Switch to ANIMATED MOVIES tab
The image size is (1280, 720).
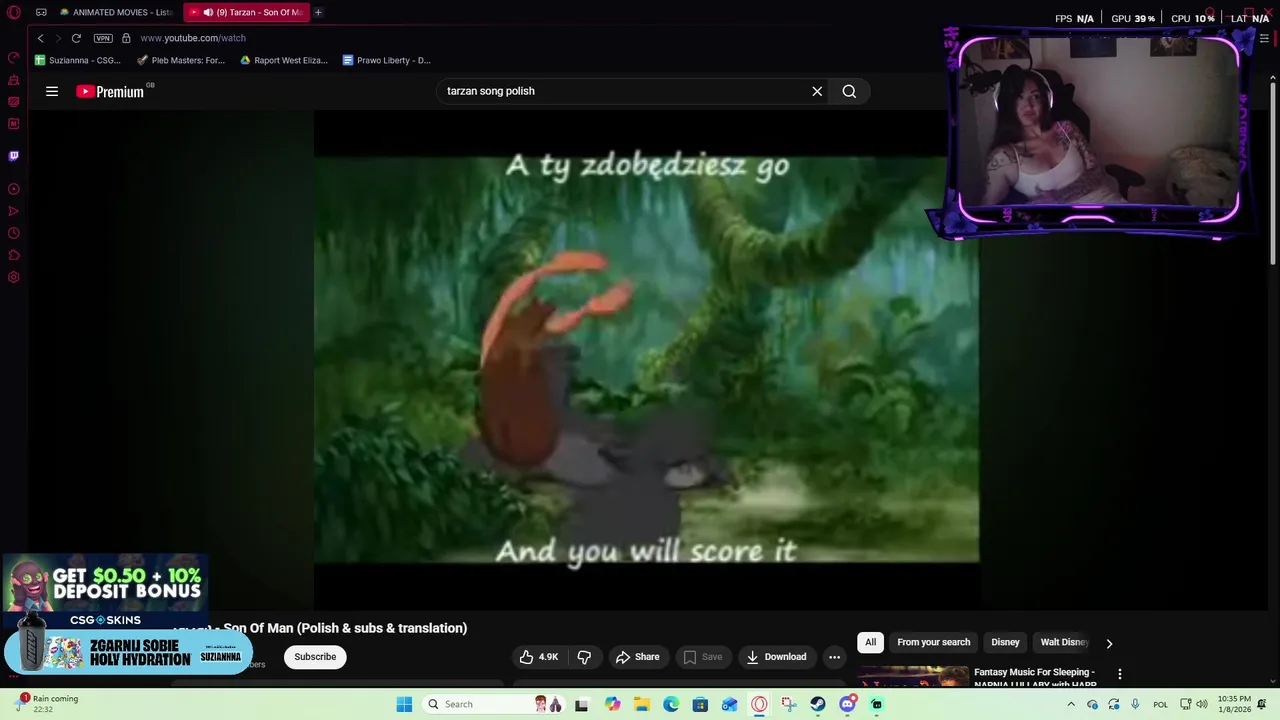pos(116,13)
